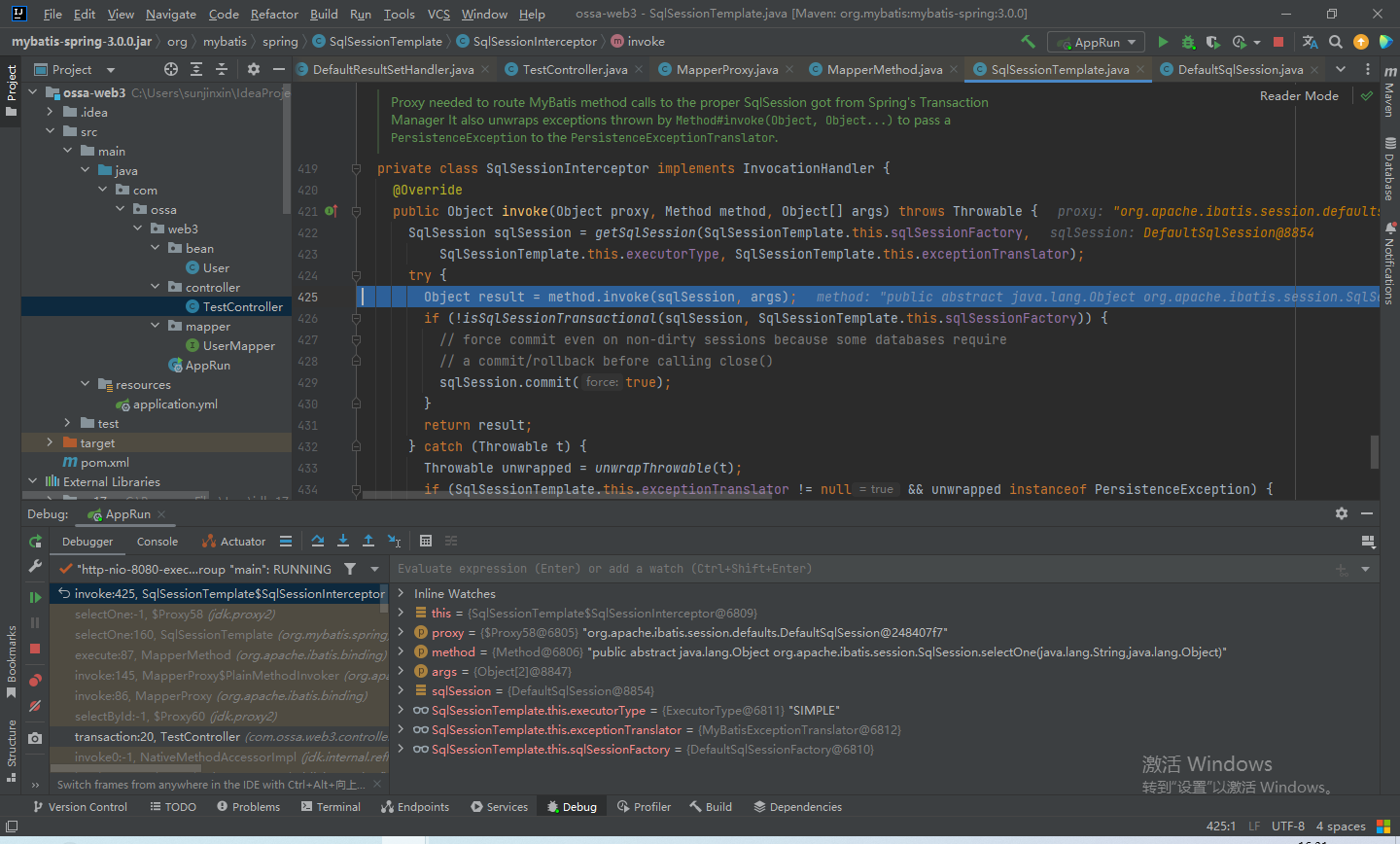Open Project view selector dropdown
1400x844 pixels.
[x=74, y=69]
